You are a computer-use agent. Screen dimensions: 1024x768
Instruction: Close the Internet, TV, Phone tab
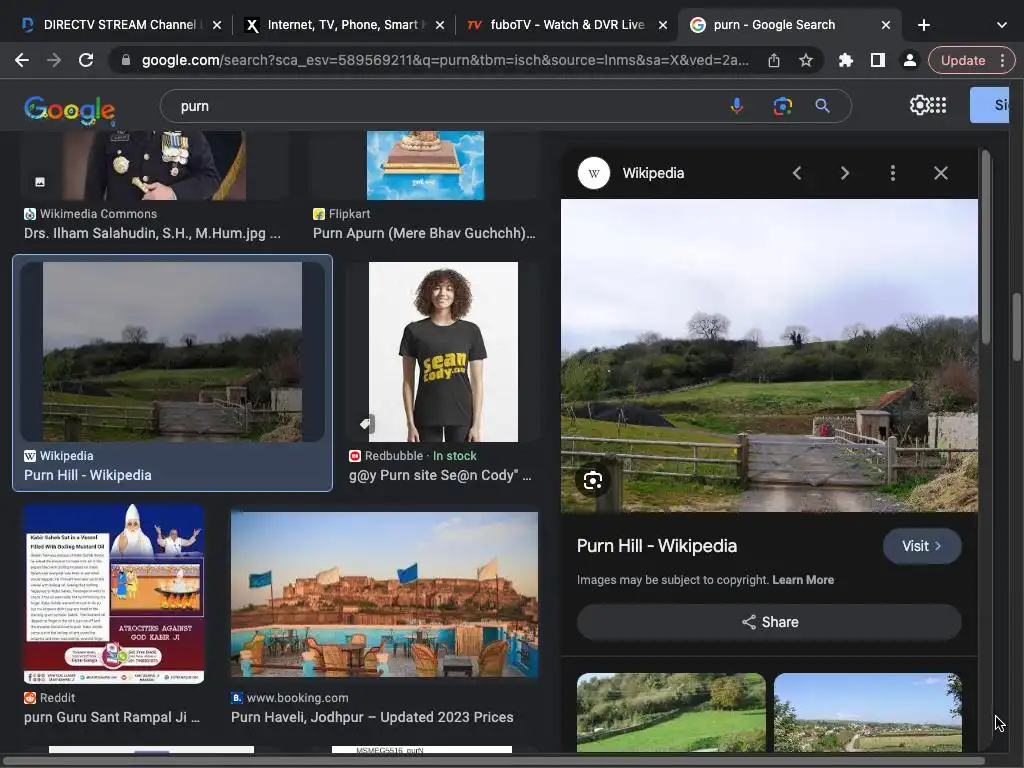pos(440,25)
